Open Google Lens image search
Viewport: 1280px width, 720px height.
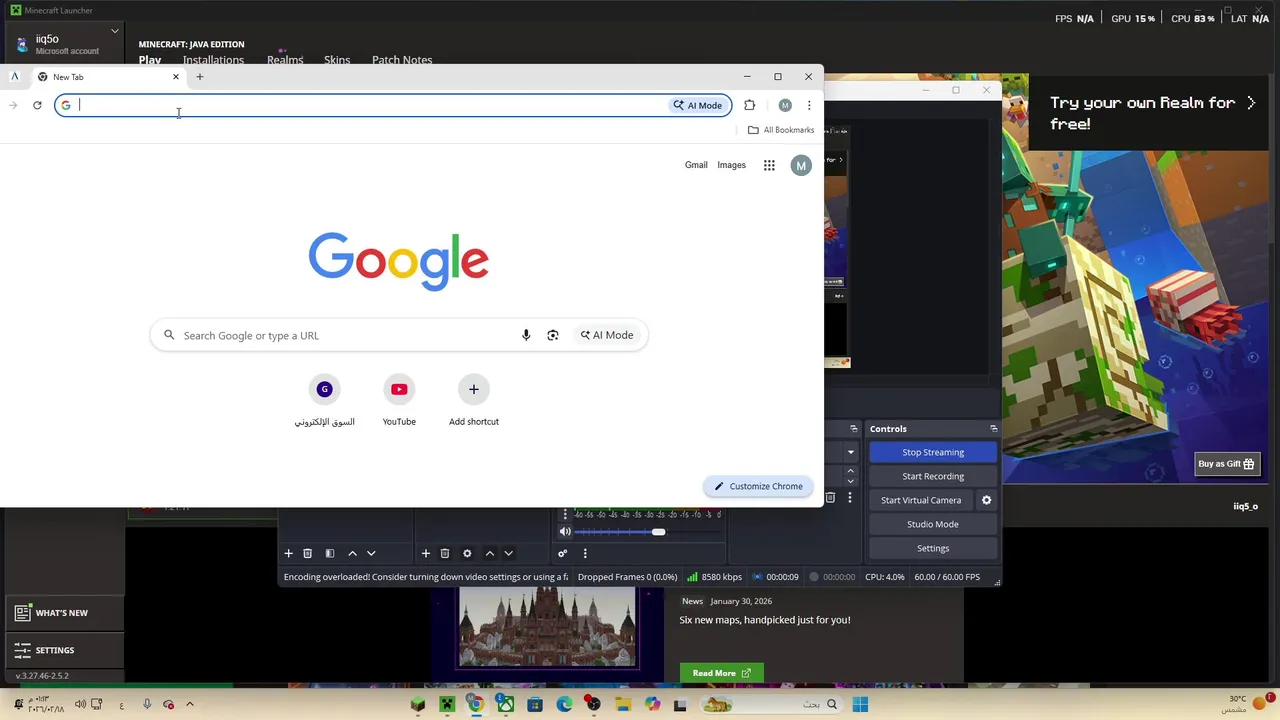[553, 335]
